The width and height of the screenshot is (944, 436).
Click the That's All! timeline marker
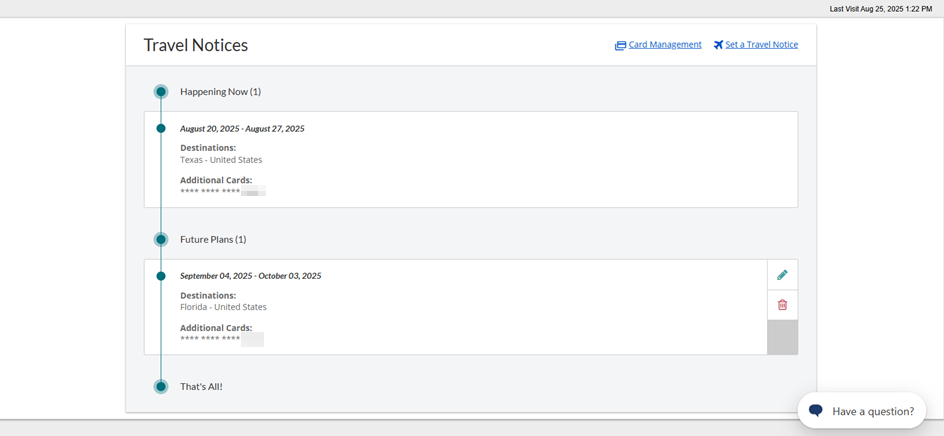161,387
